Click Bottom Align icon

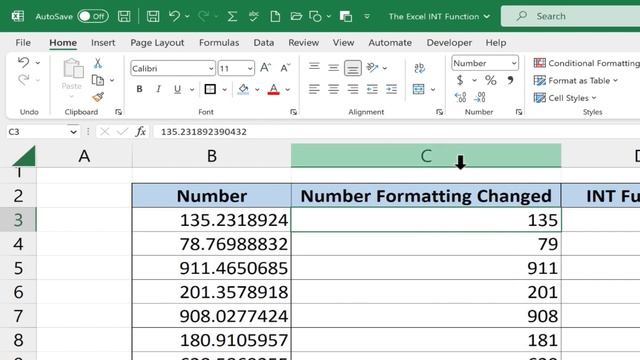[353, 68]
